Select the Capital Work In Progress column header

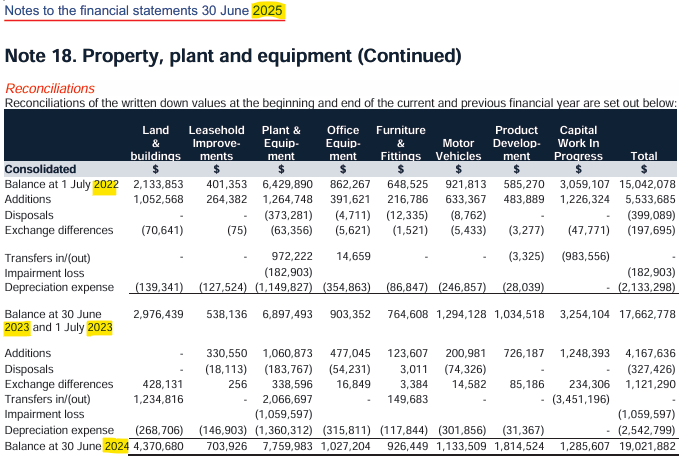(x=579, y=143)
